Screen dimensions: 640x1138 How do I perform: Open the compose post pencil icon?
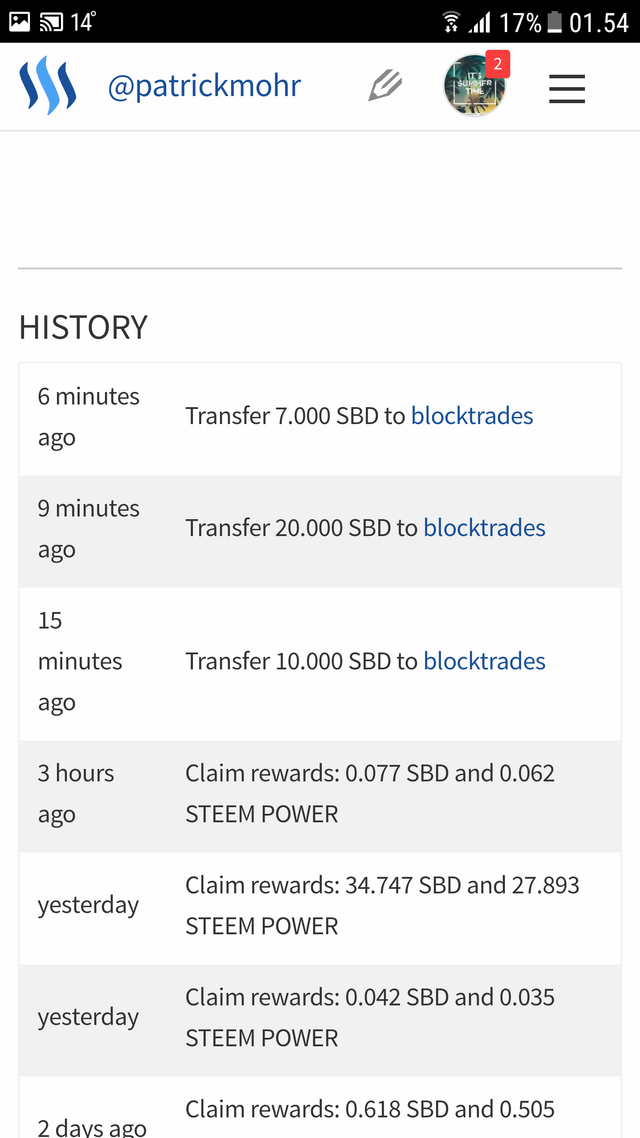pos(385,86)
